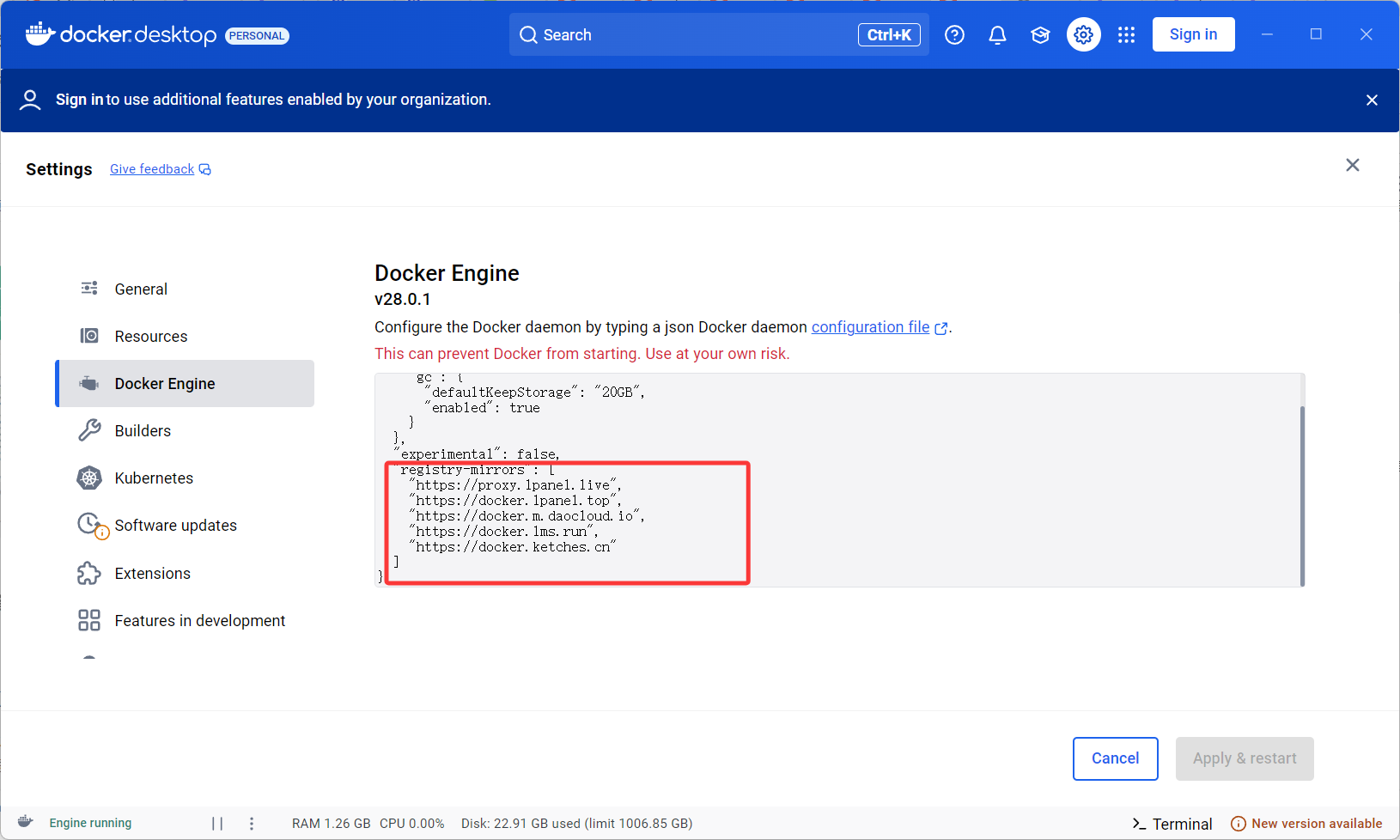Viewport: 1400px width, 840px height.
Task: Close the Settings page with its X
Action: 1353,165
